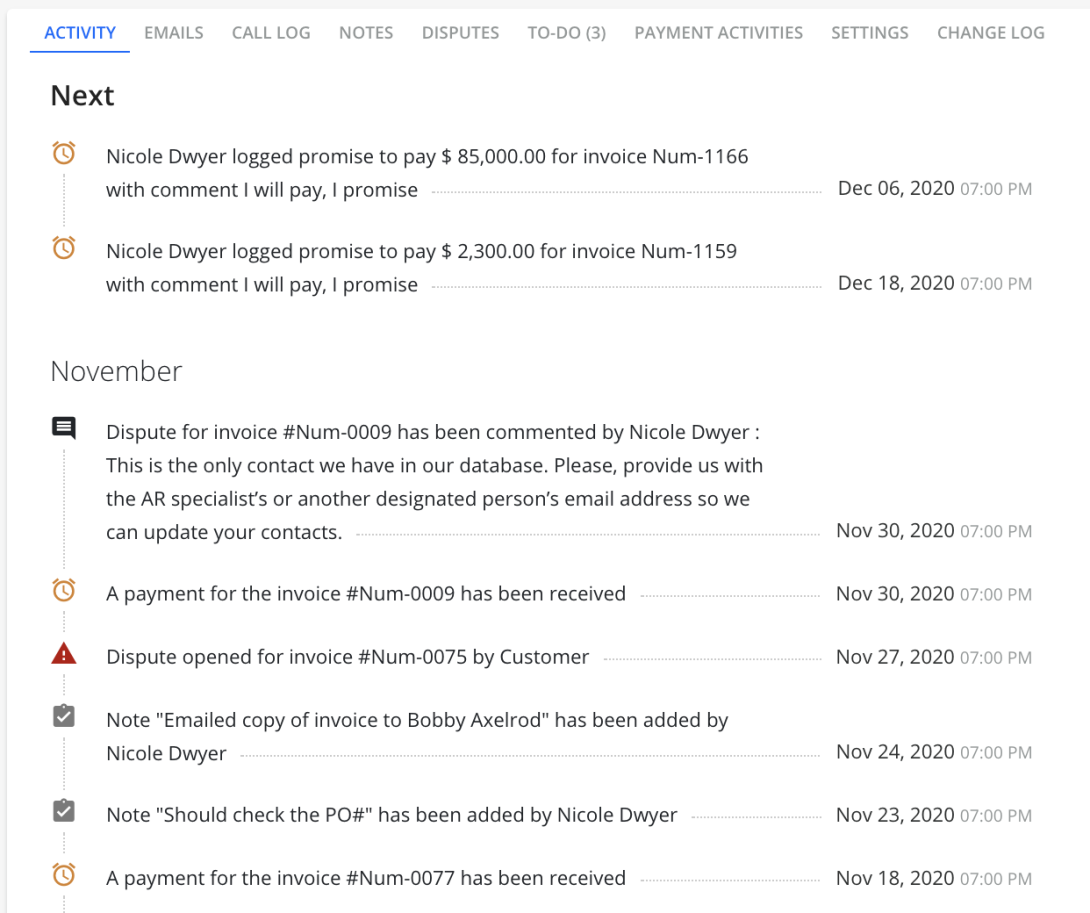
Task: Open the Disputes tab
Action: click(460, 33)
